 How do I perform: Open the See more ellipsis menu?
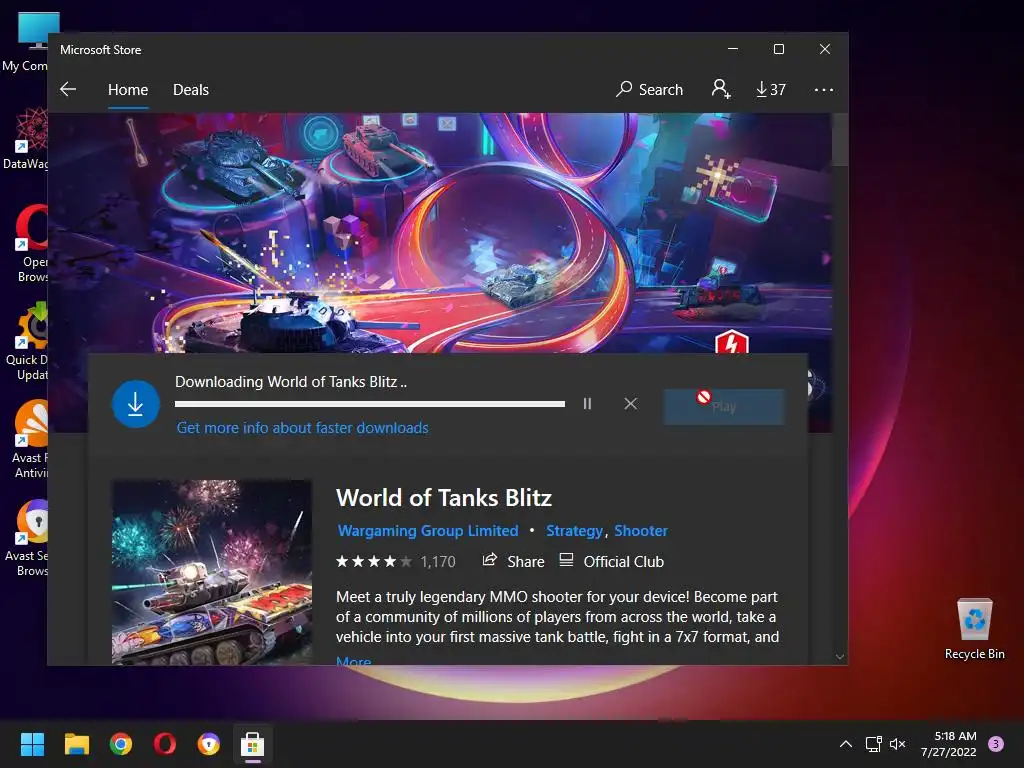(x=824, y=89)
